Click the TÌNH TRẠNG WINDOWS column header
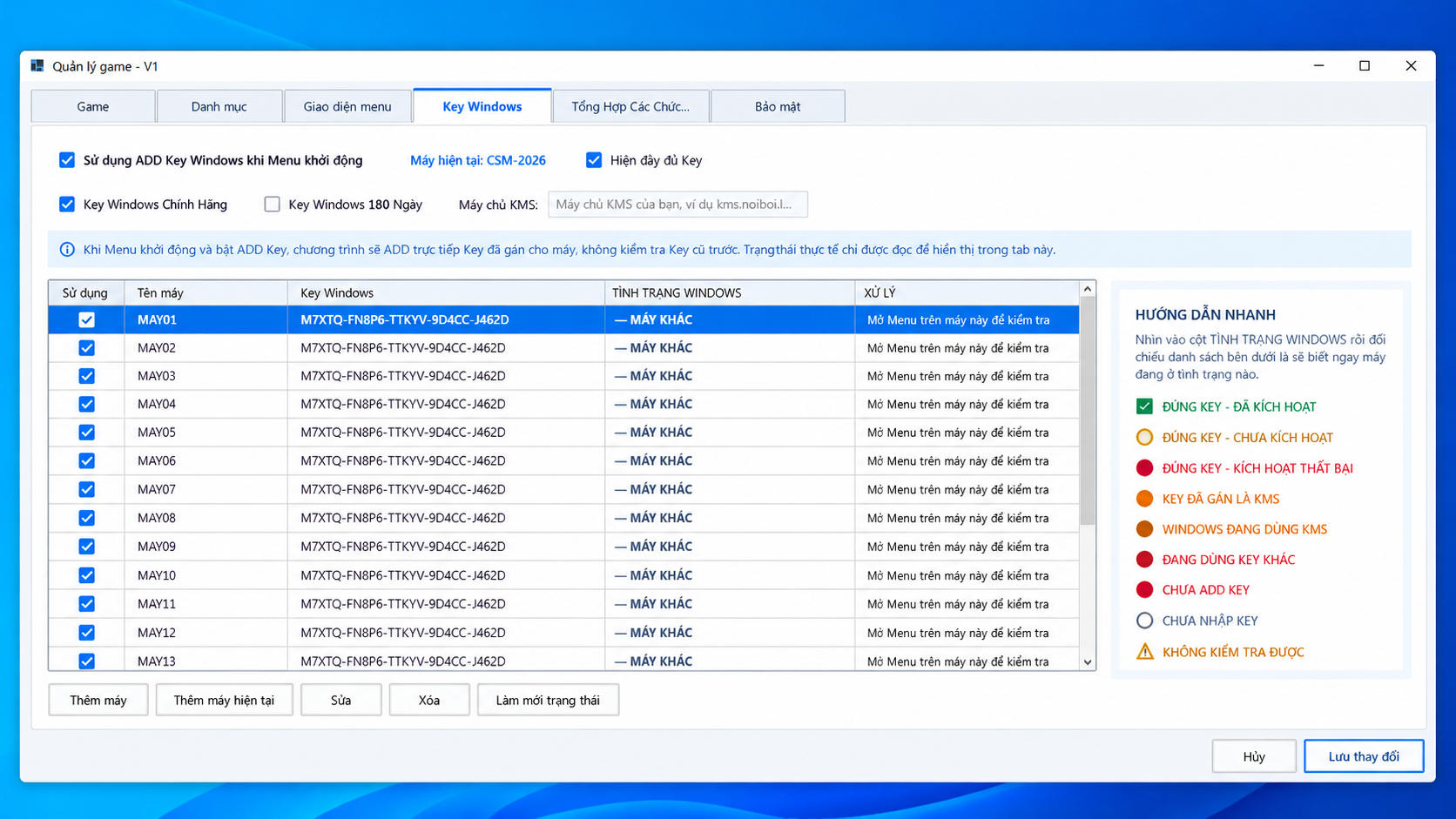The width and height of the screenshot is (1456, 819). point(729,293)
